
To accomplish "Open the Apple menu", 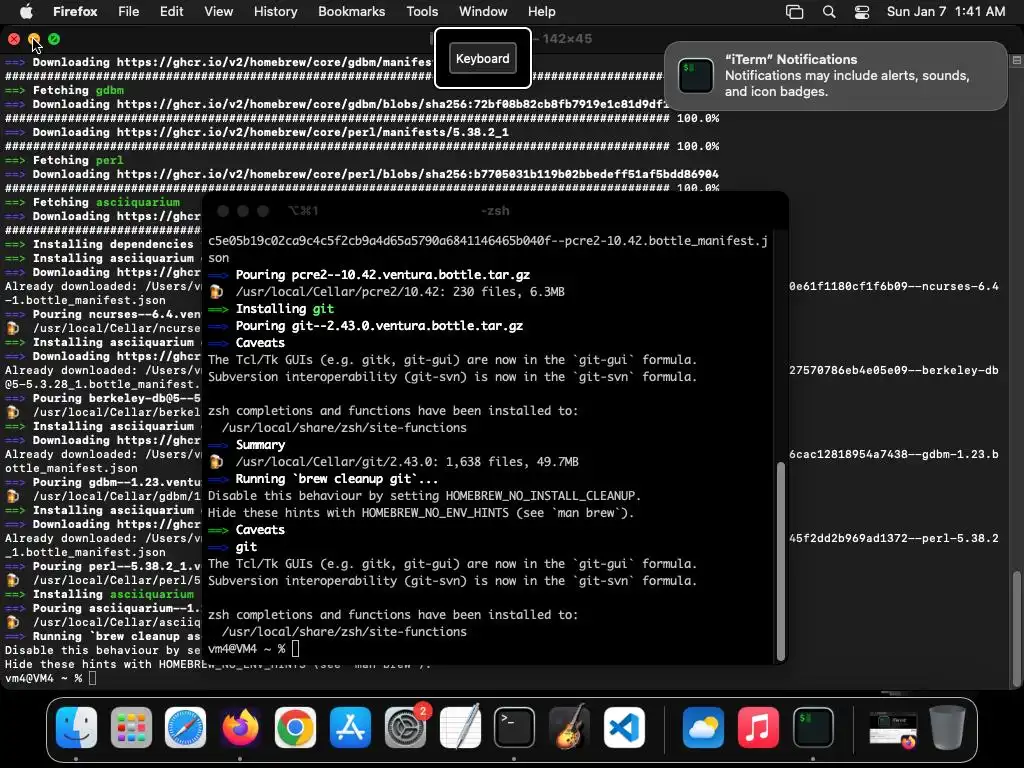I will point(26,11).
